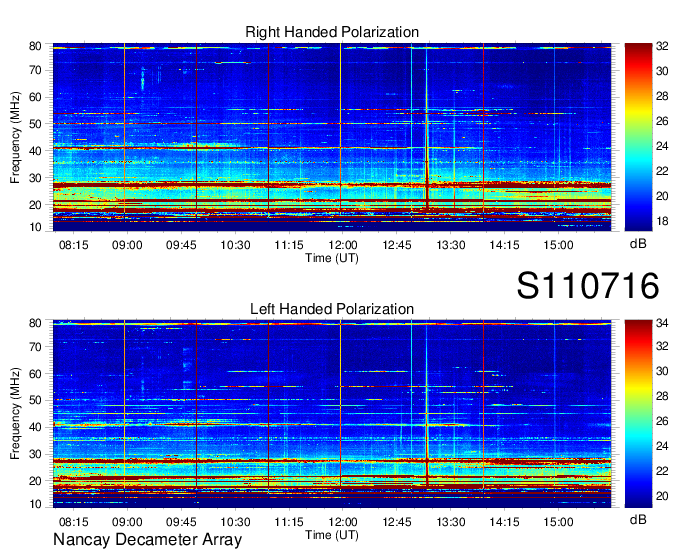
Task: Click the 20 frequency tick of Right Handed plot
Action: click(x=35, y=205)
